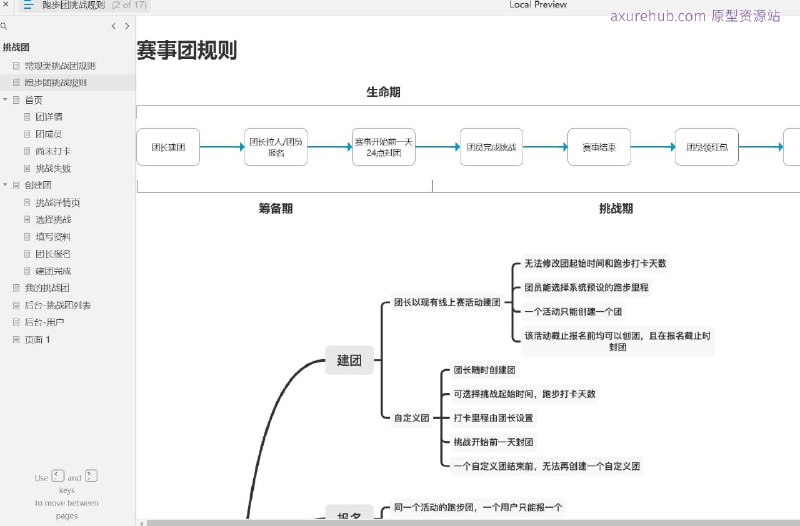Viewport: 800px width, 526px height.
Task: Click the 赛事团规则 page heading
Action: click(x=187, y=50)
